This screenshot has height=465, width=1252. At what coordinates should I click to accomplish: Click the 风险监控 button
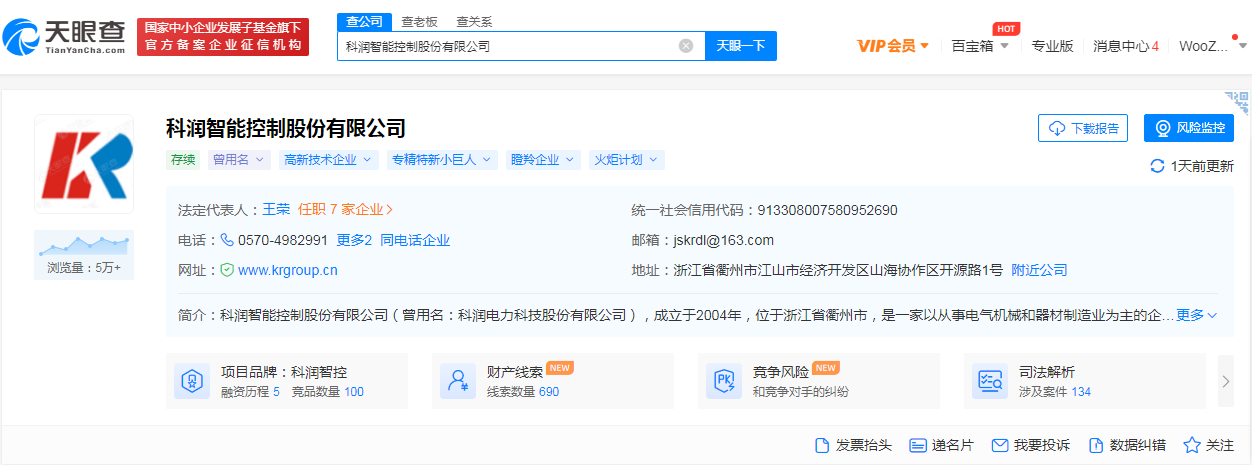(x=1189, y=128)
